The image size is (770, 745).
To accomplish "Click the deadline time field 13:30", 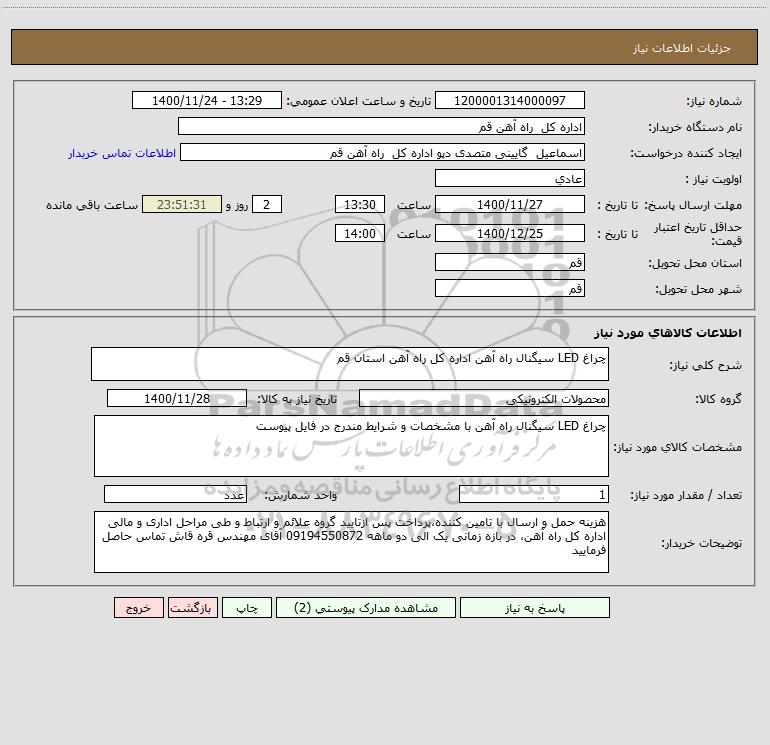I will point(359,205).
